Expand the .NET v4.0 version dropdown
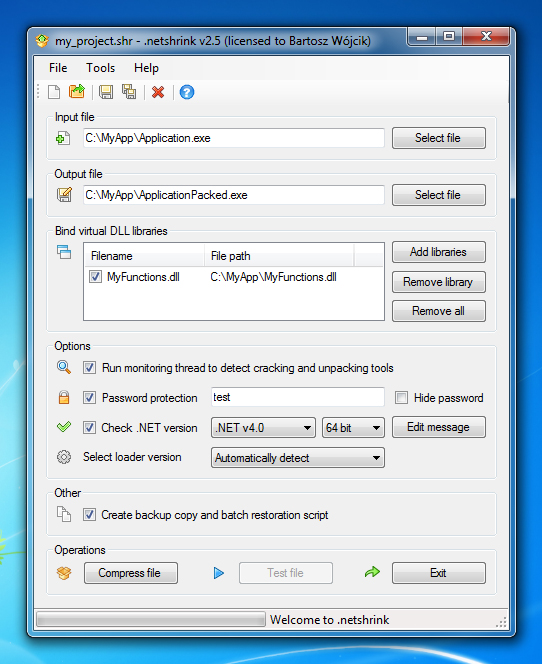This screenshot has height=664, width=542. tap(263, 428)
